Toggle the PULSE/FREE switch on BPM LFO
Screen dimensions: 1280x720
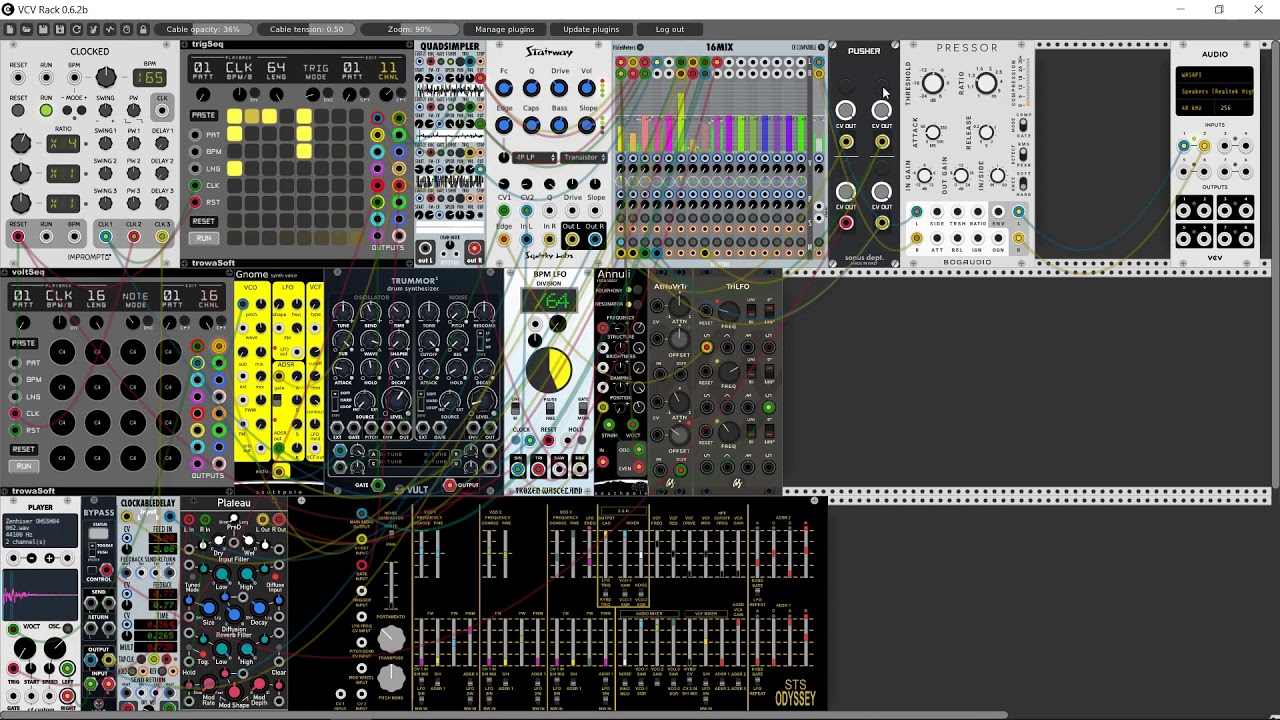(x=550, y=409)
